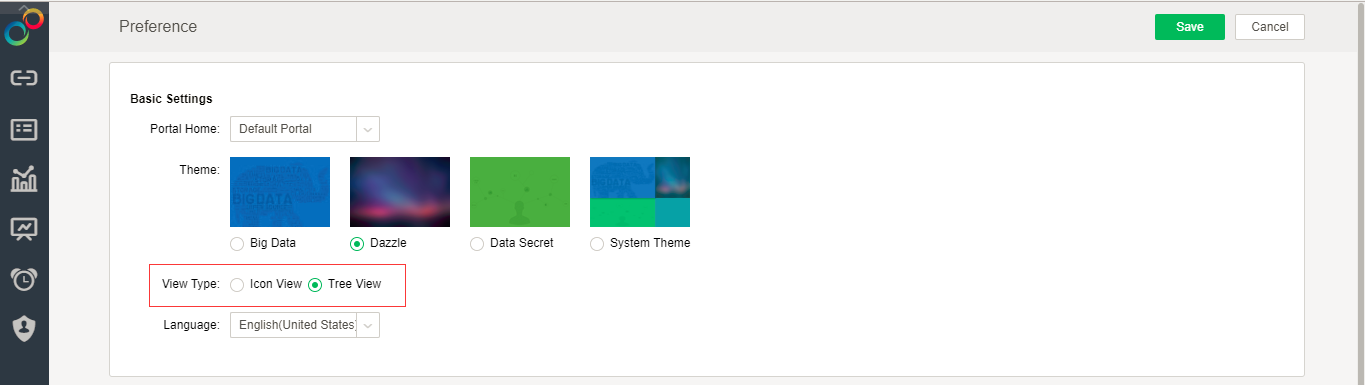The height and width of the screenshot is (385, 1365).
Task: Open the Language dropdown arrow
Action: point(368,325)
